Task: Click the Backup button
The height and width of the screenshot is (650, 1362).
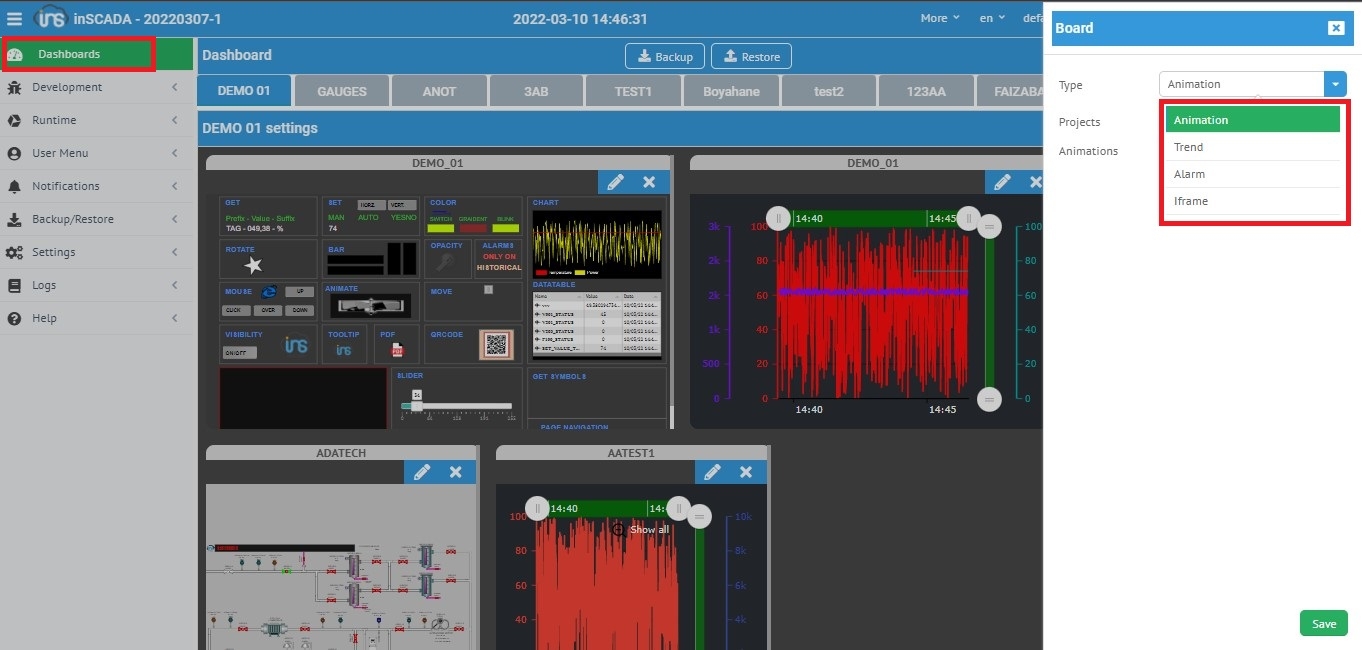Action: [x=665, y=56]
